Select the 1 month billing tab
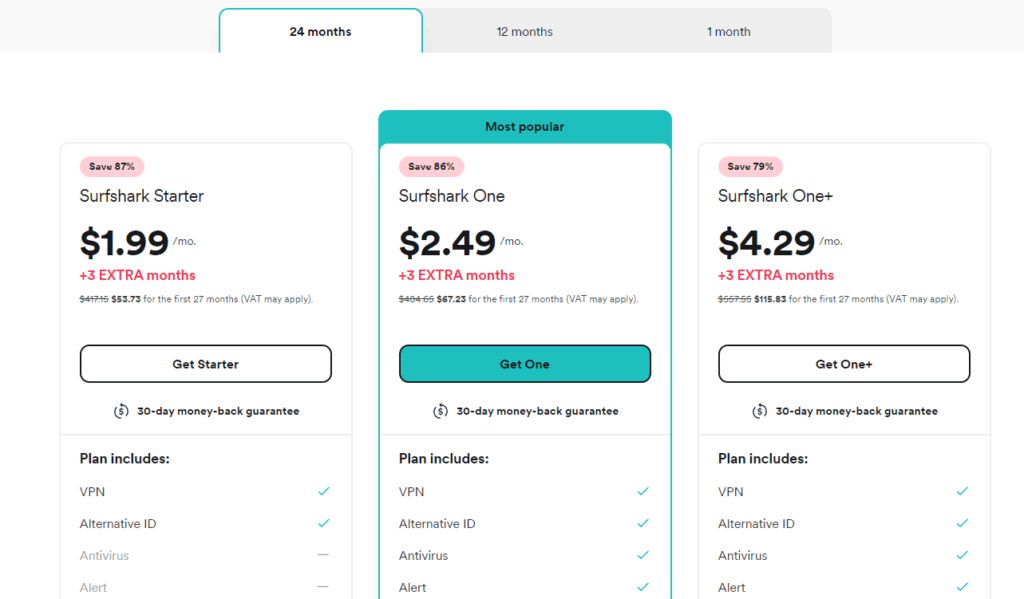Viewport: 1024px width, 599px height. (729, 31)
